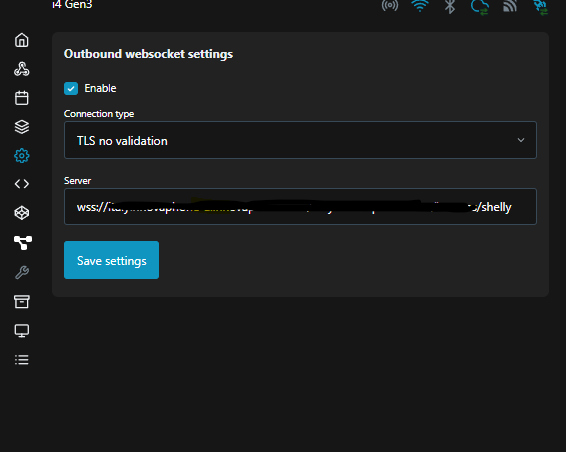Open the list menu icon
The image size is (566, 452).
click(x=22, y=360)
